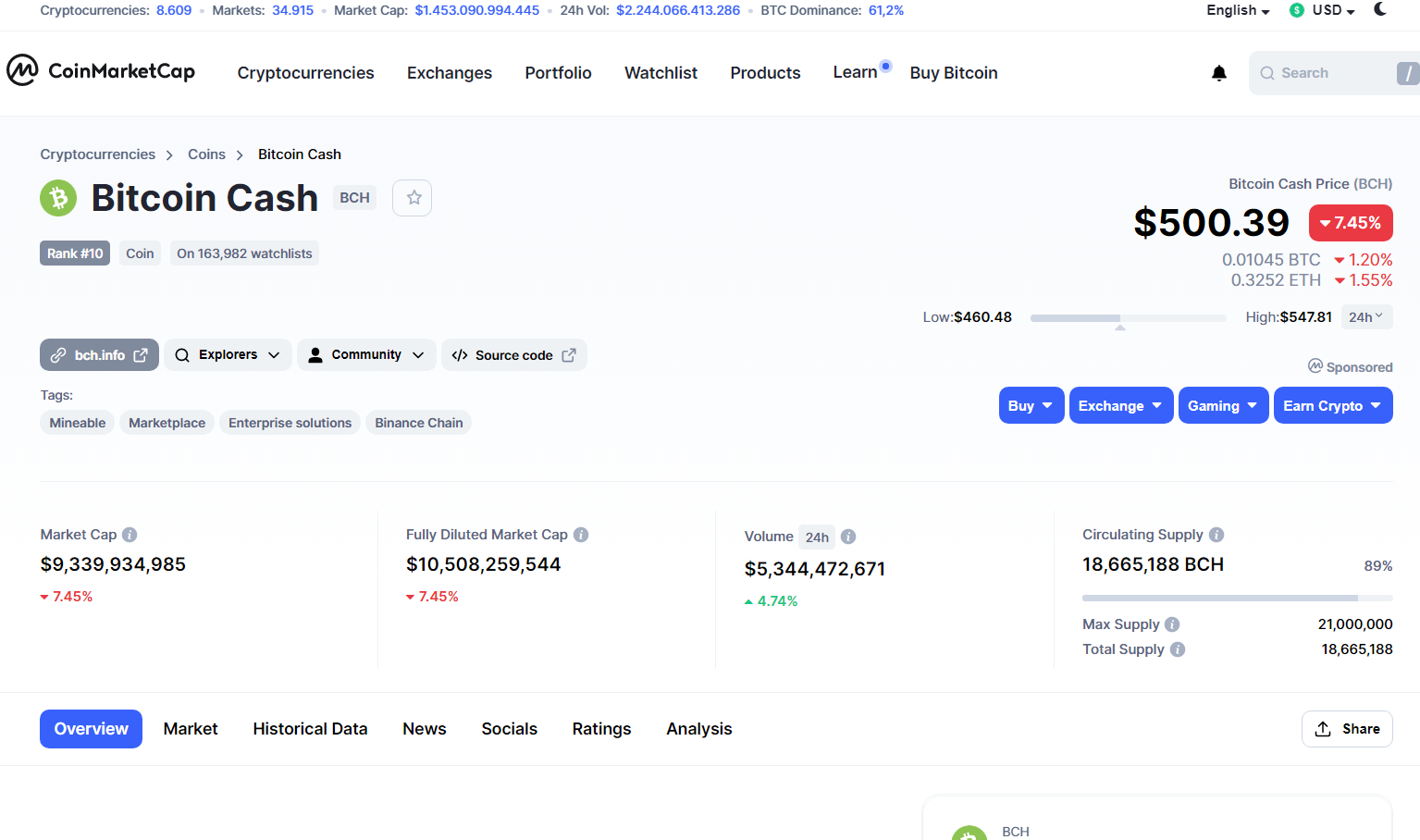Click the Binance Chain tag

coord(418,423)
